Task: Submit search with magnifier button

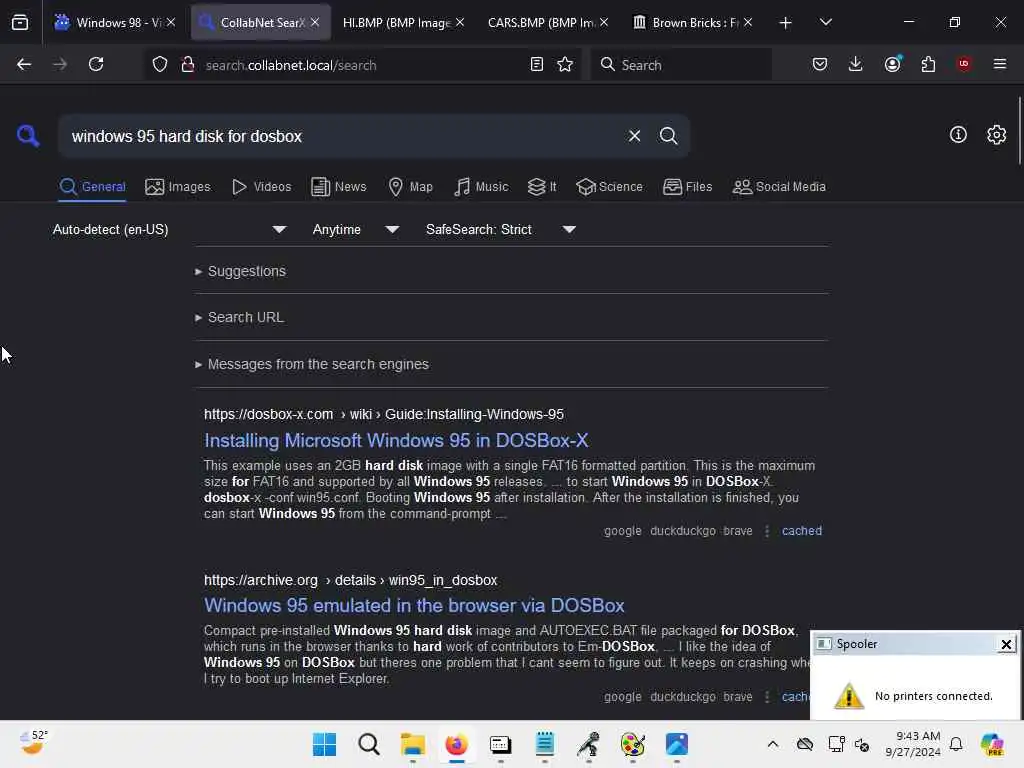Action: (x=668, y=136)
